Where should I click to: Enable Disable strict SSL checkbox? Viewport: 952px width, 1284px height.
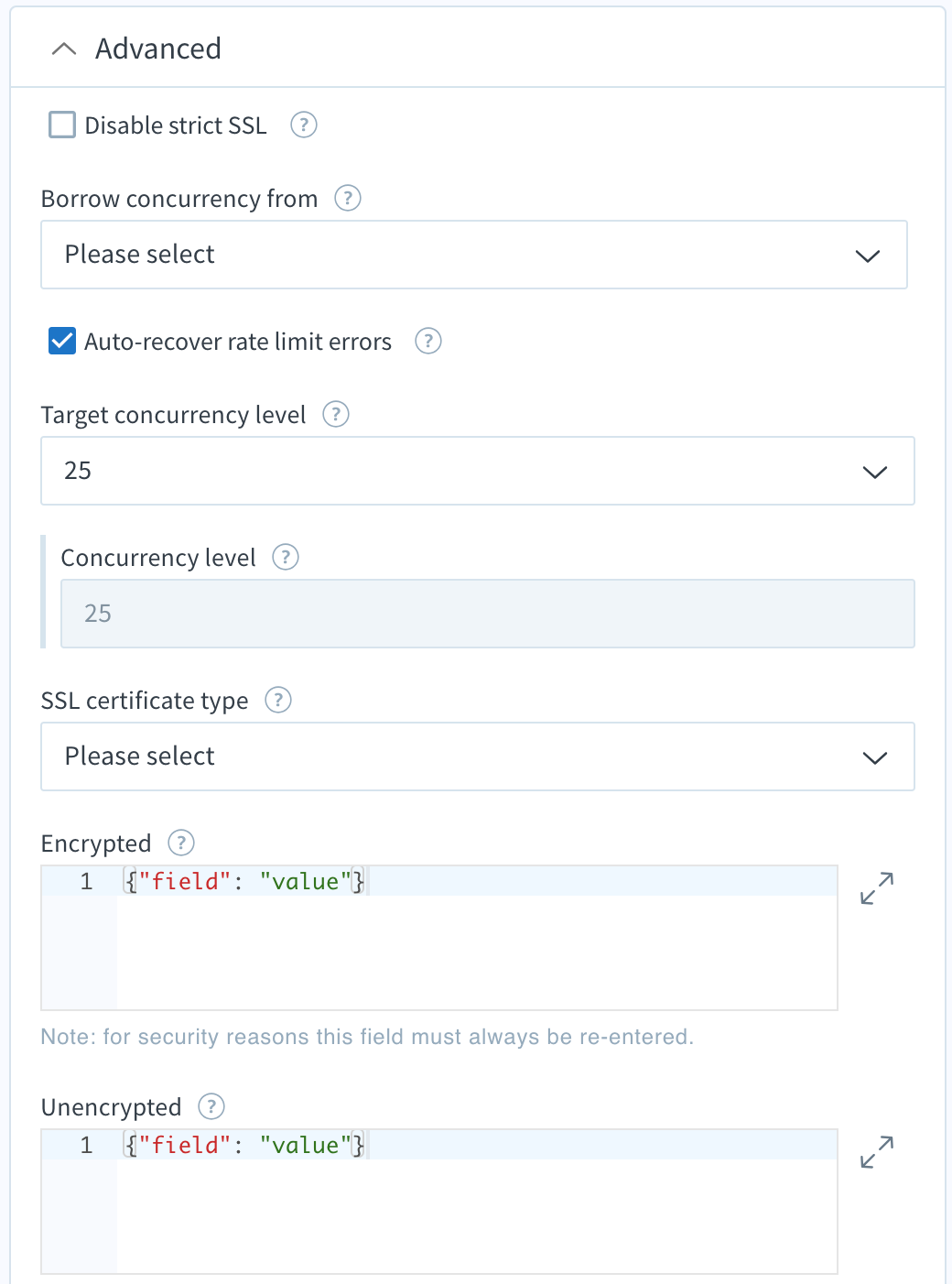point(62,125)
